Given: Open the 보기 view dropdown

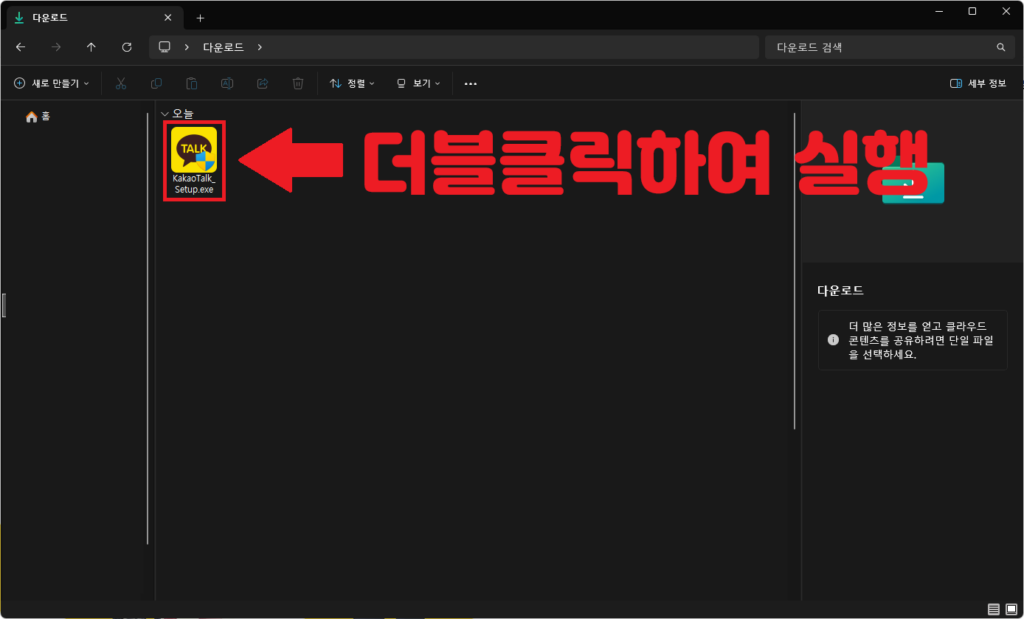Looking at the screenshot, I should click(x=418, y=84).
